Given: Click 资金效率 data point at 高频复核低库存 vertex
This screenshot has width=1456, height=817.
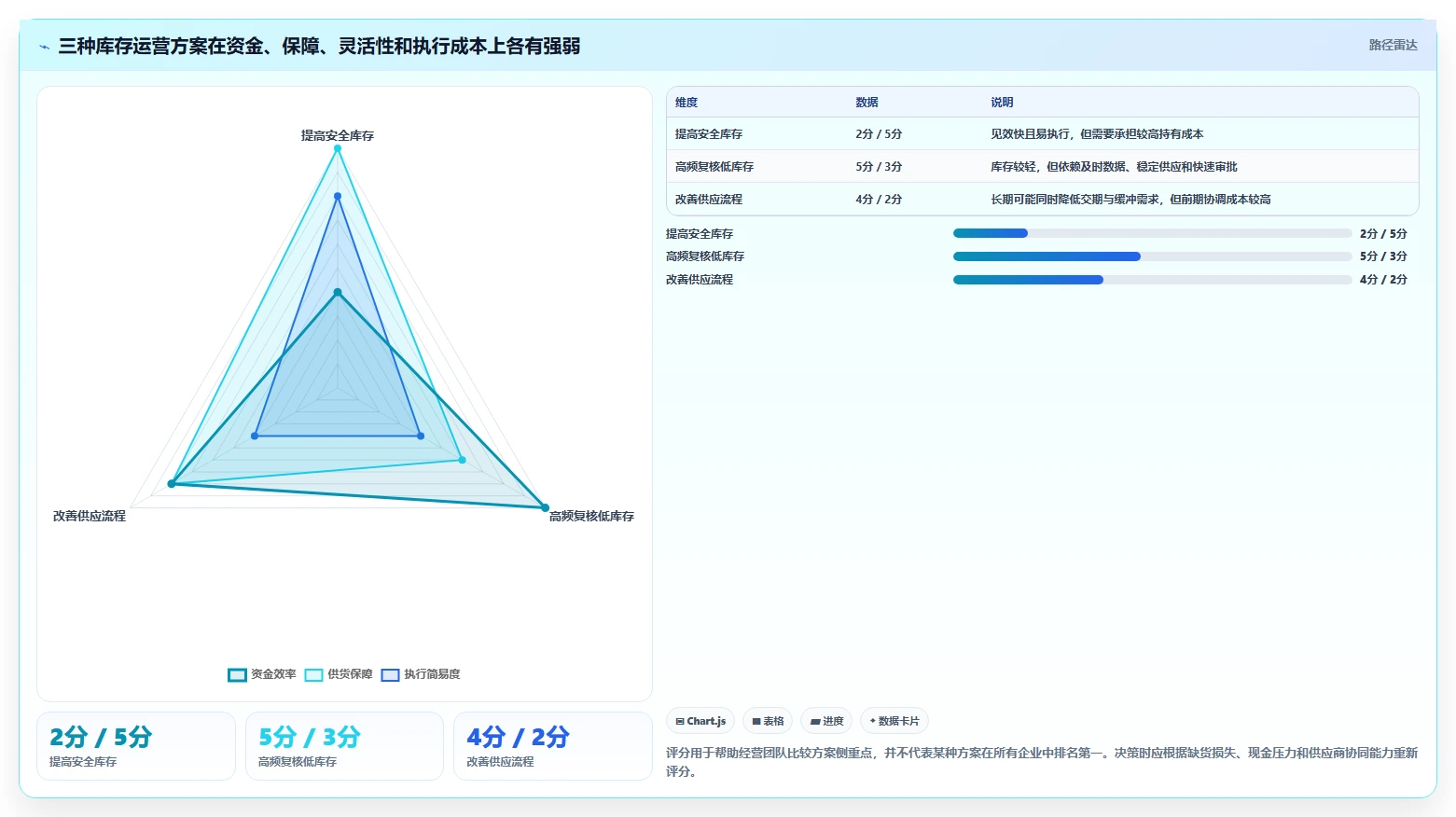Looking at the screenshot, I should tap(546, 507).
